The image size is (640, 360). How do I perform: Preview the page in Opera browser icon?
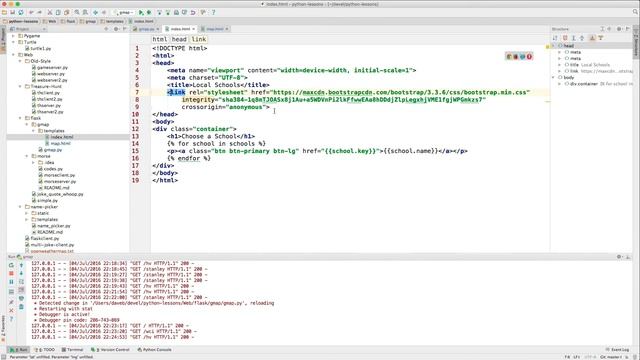tap(529, 56)
